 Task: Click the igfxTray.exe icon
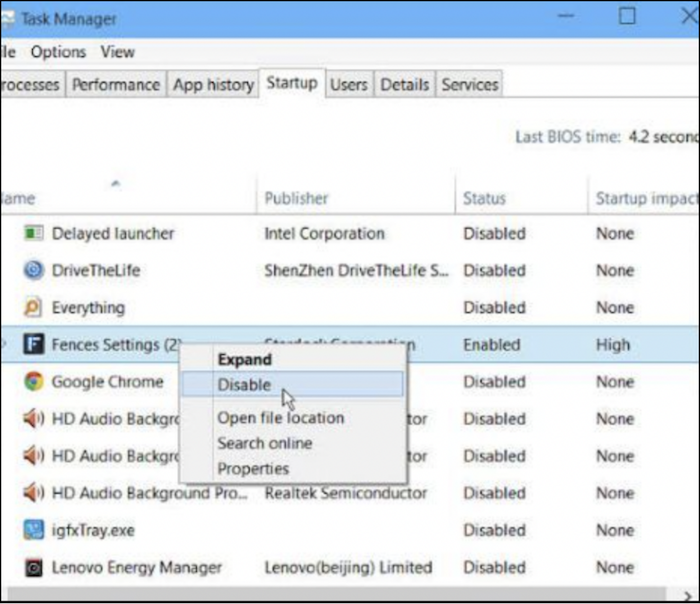34,530
